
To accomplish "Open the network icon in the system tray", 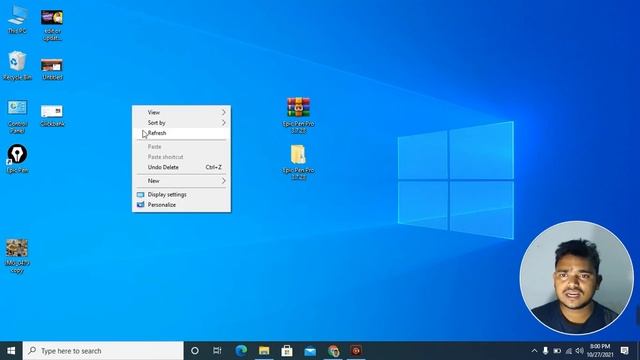I will click(x=568, y=351).
